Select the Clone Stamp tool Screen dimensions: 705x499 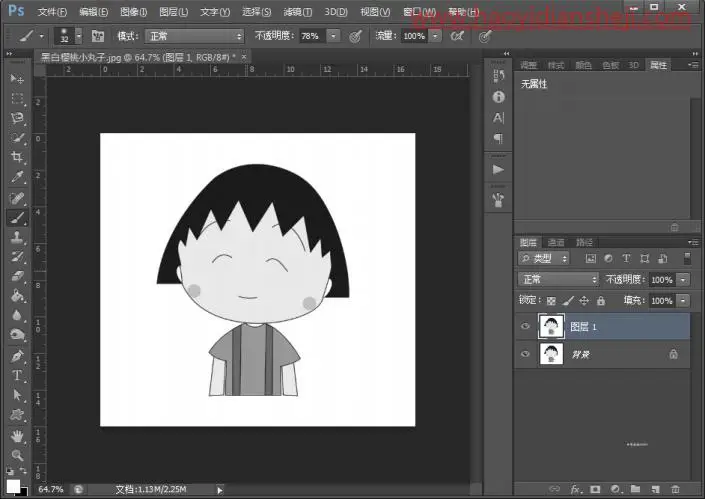[x=17, y=237]
